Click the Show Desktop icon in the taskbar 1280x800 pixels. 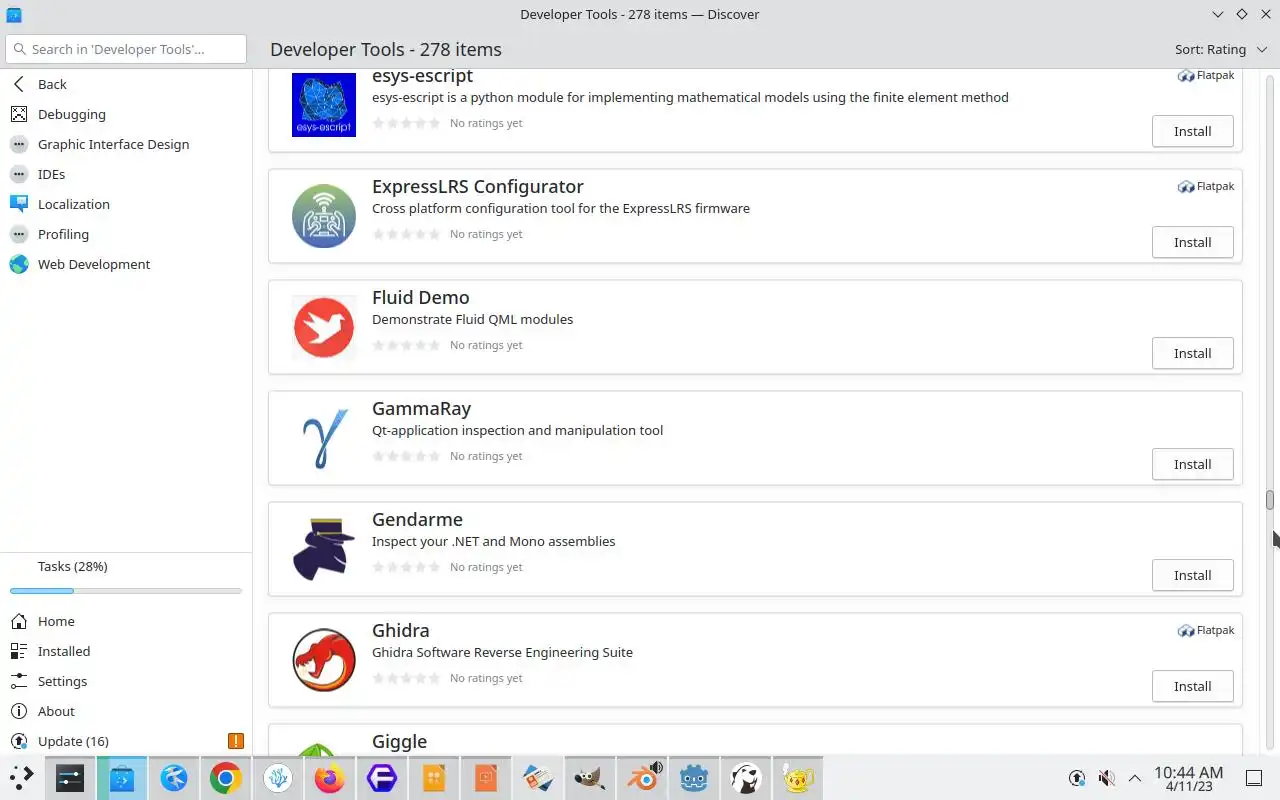pos(1254,778)
